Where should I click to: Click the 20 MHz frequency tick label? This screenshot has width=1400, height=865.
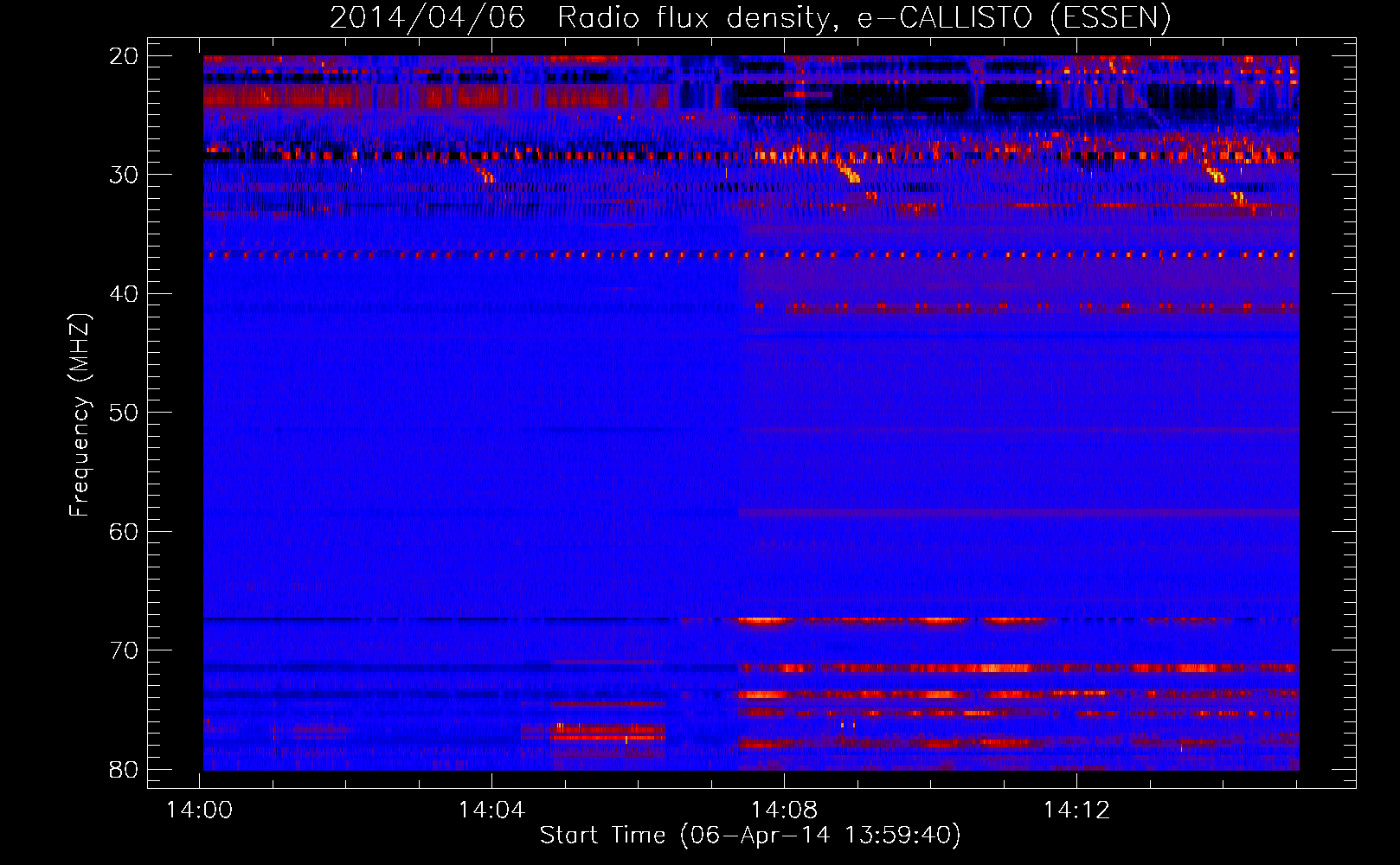124,56
